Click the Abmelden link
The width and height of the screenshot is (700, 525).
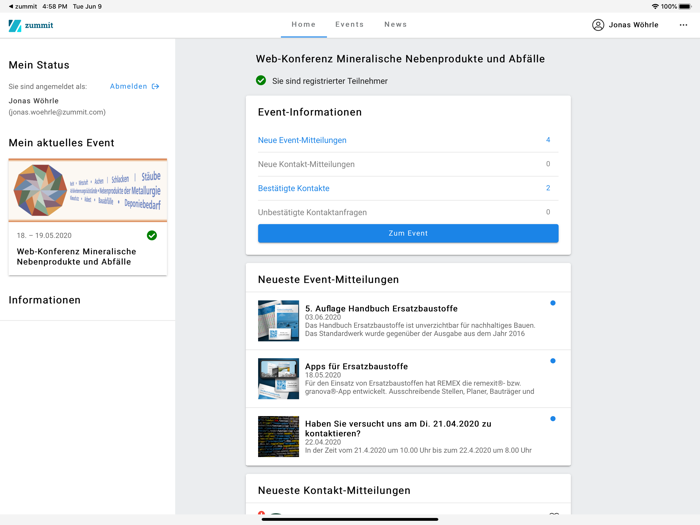pyautogui.click(x=128, y=87)
